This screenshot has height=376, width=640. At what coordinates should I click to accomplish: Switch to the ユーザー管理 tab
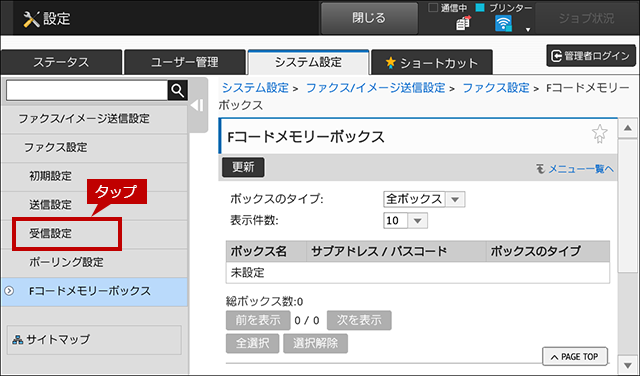184,62
